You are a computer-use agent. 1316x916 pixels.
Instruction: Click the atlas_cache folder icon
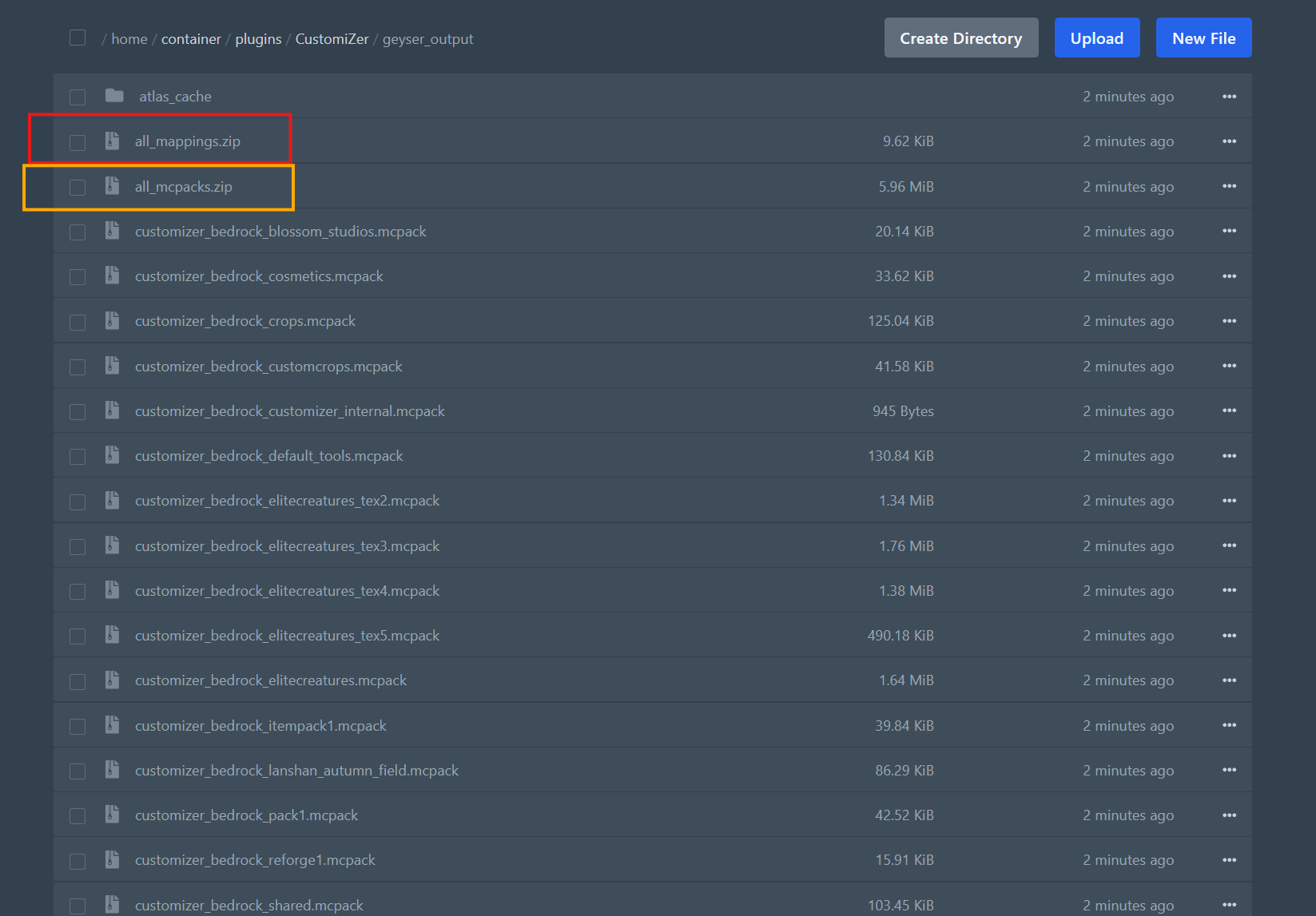114,96
